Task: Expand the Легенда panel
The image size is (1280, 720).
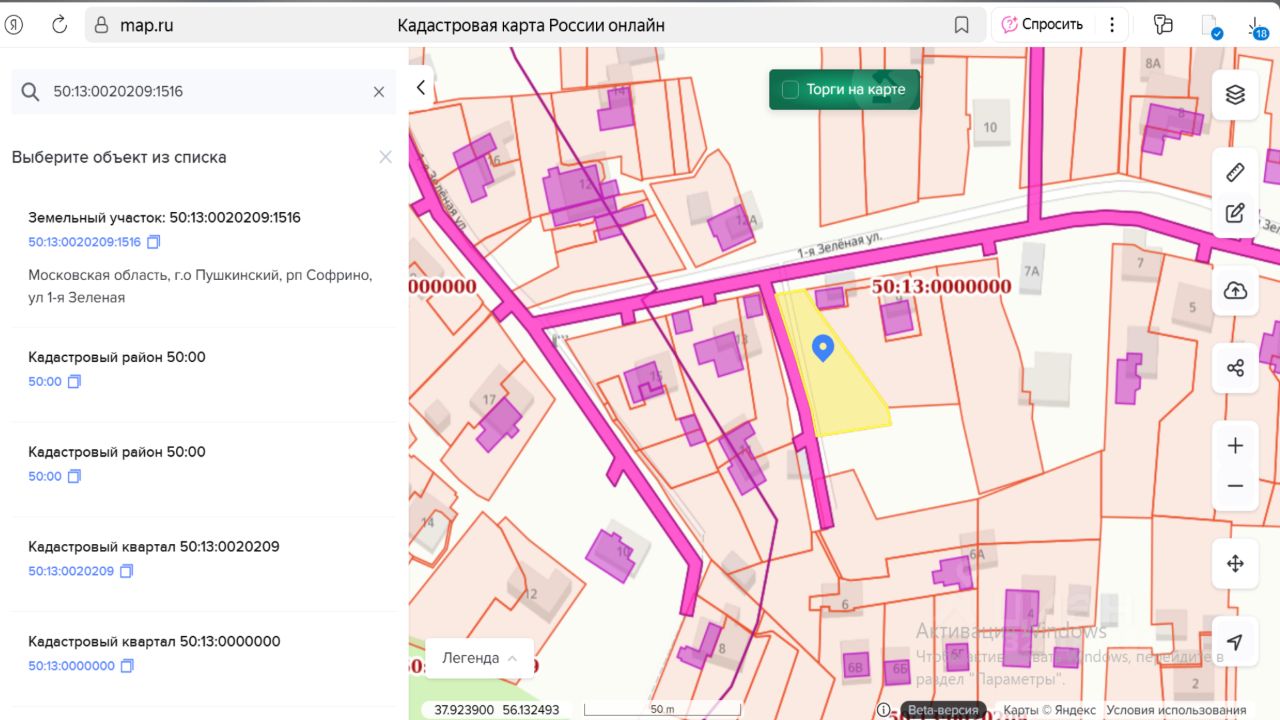Action: pyautogui.click(x=479, y=658)
